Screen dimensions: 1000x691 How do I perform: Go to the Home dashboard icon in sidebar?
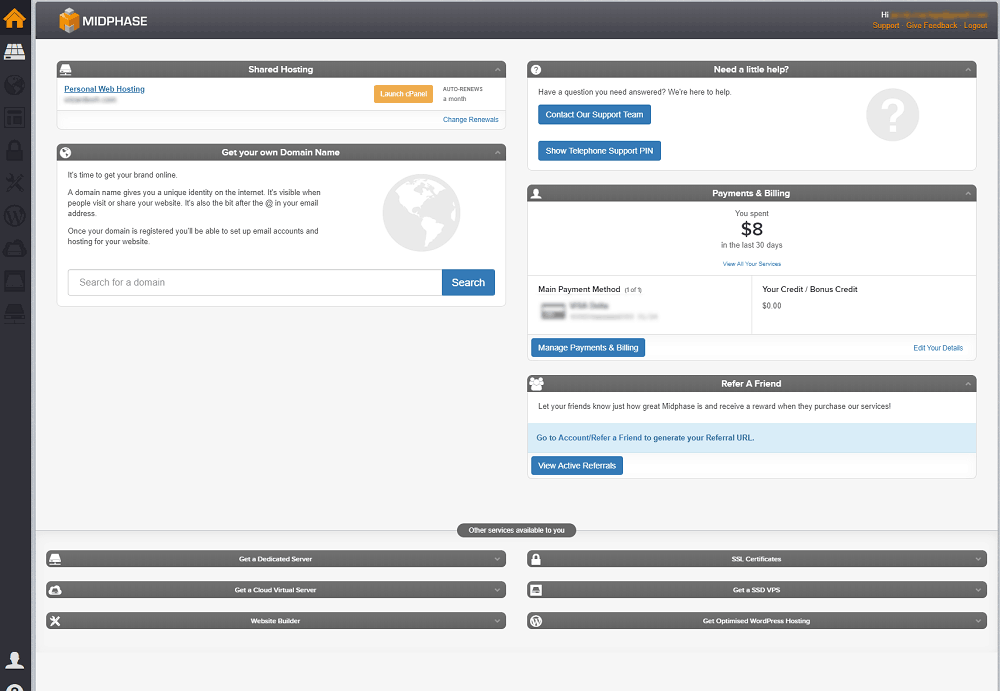coord(14,18)
